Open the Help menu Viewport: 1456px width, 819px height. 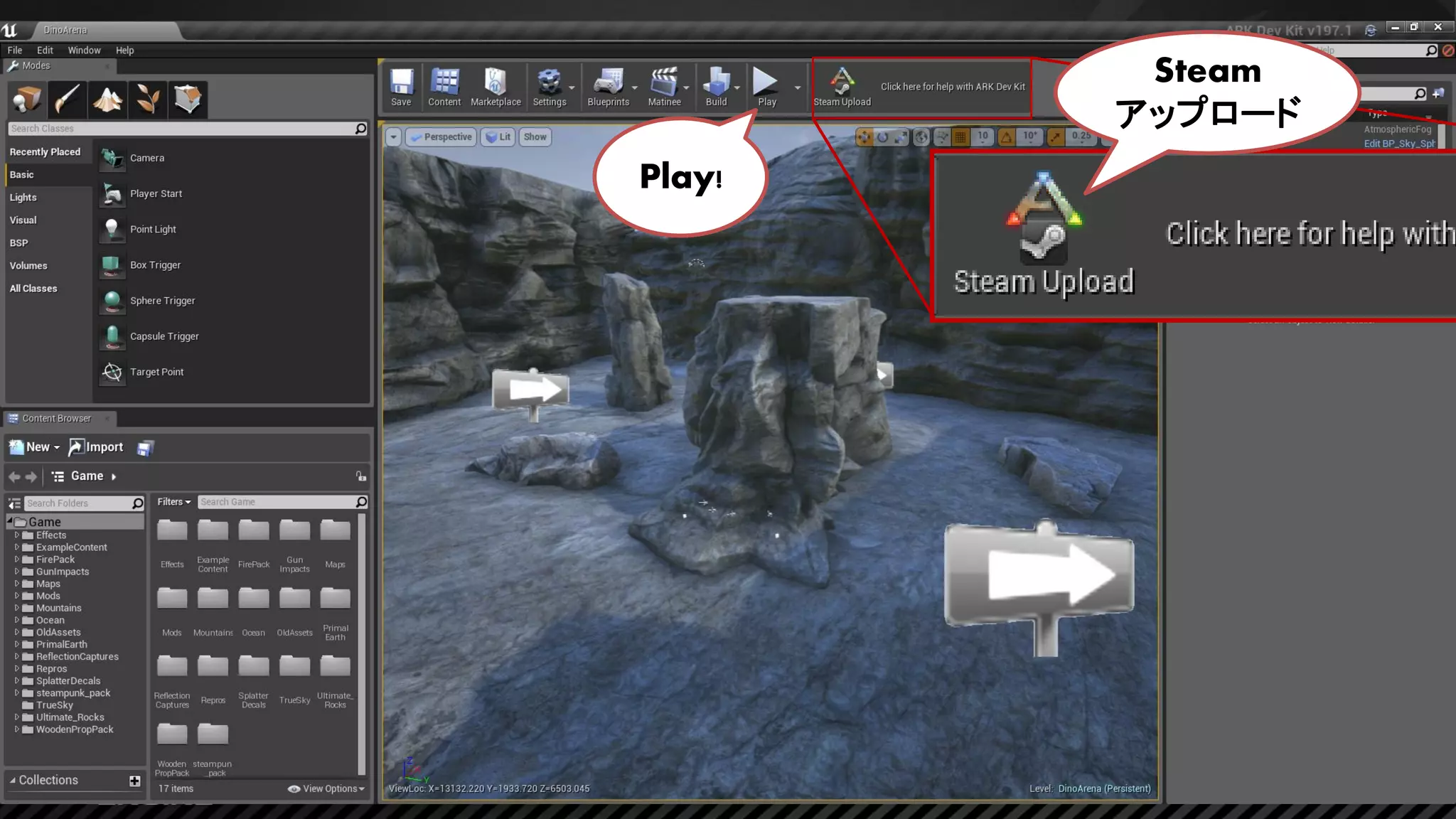point(124,50)
